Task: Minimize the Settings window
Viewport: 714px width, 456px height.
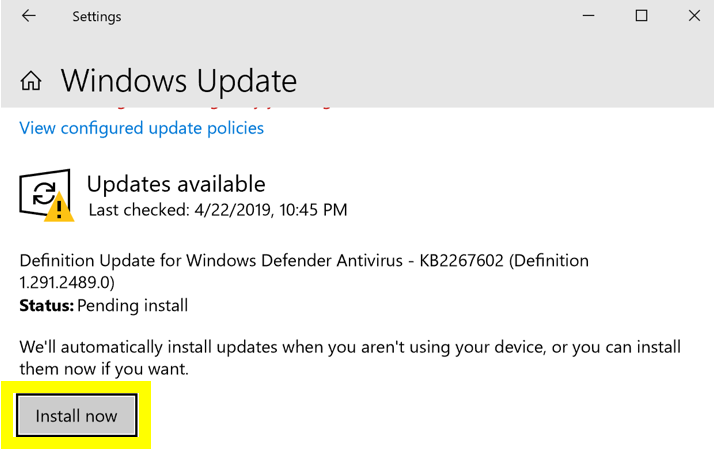Action: click(x=589, y=16)
